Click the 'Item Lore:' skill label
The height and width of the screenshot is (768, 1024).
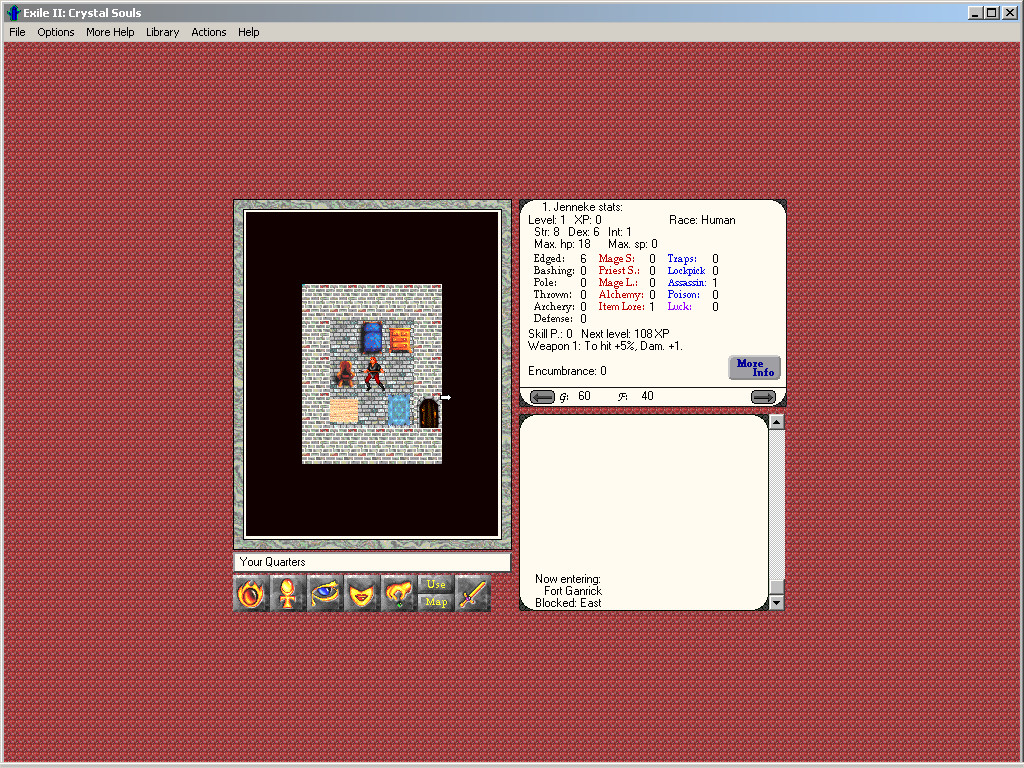pos(621,306)
